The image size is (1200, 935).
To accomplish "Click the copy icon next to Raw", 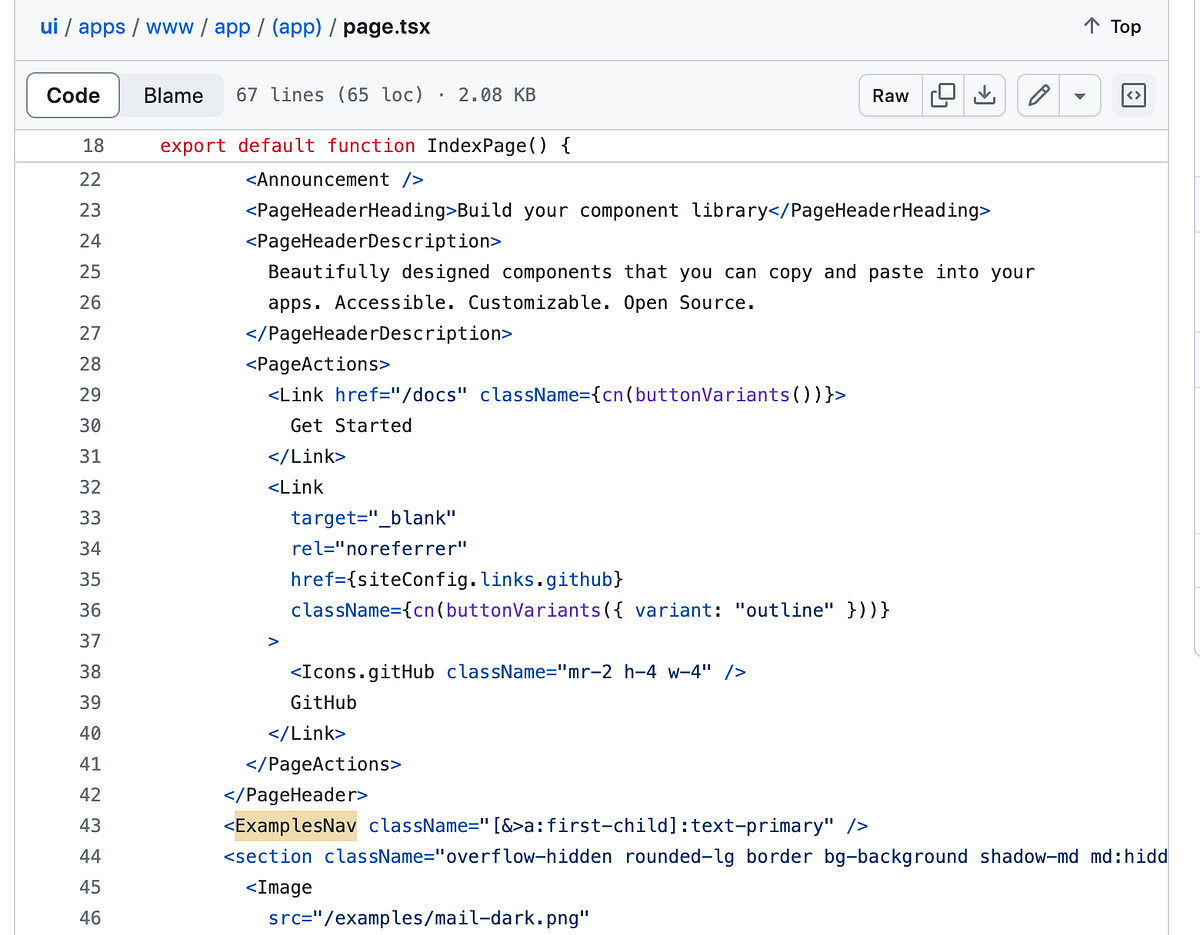I will pos(941,95).
